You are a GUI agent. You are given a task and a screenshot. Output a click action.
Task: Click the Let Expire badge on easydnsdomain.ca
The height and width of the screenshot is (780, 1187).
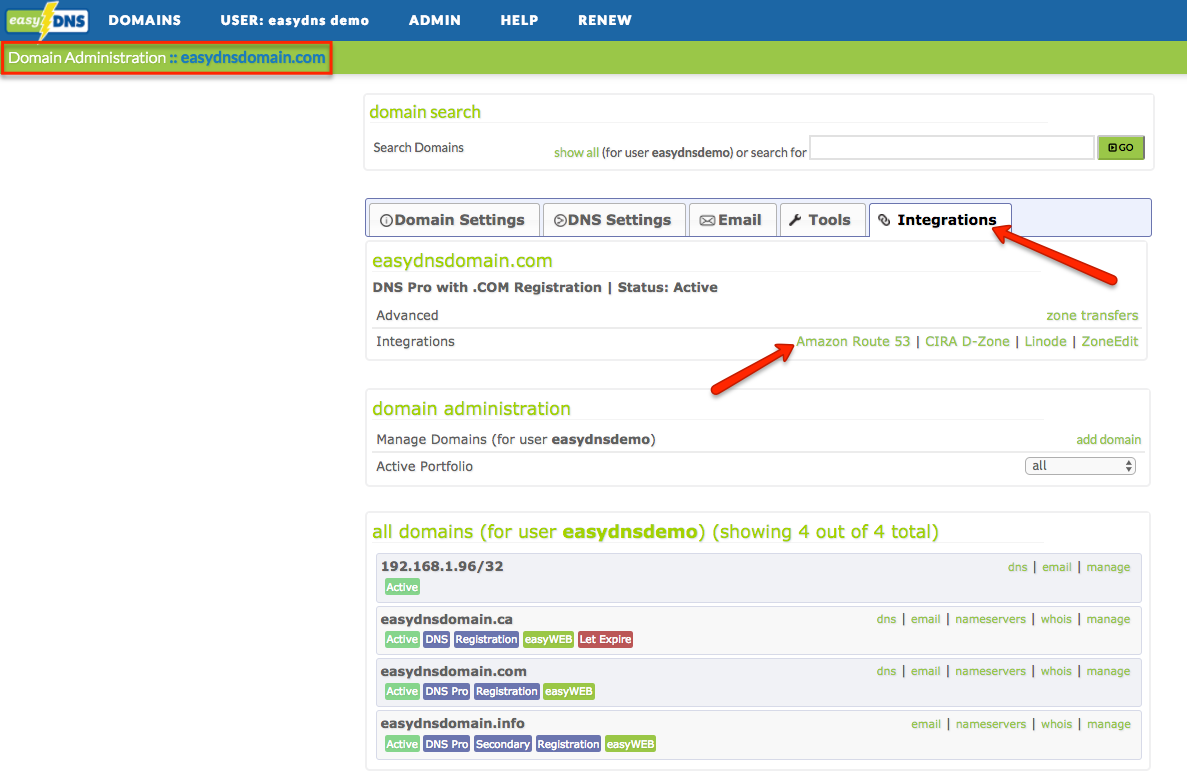pos(605,640)
